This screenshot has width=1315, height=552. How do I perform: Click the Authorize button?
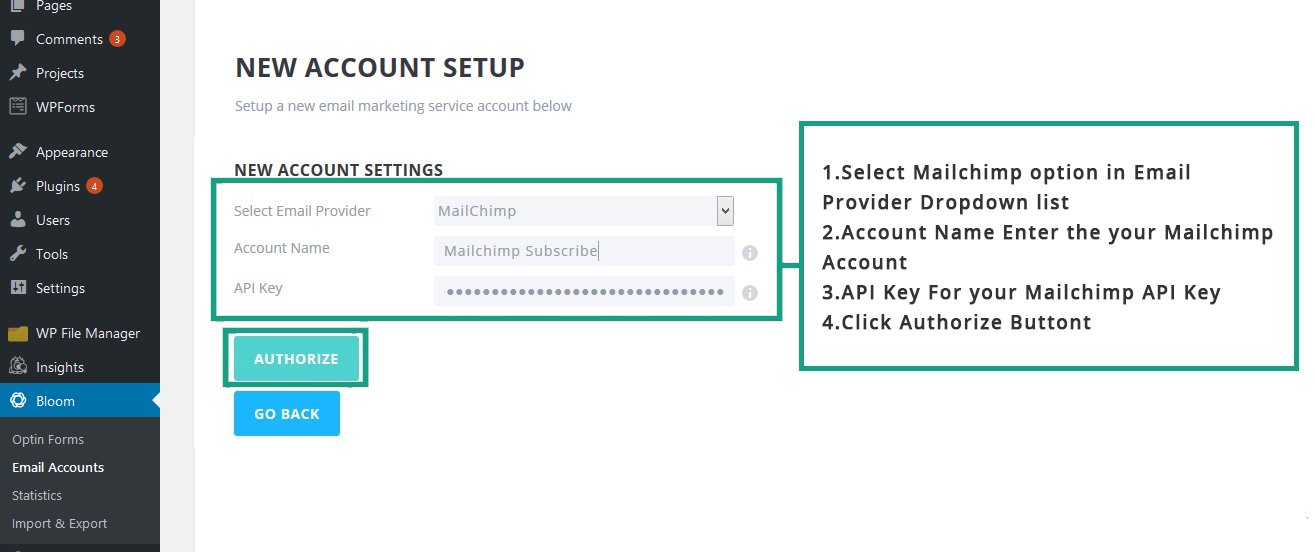(296, 359)
